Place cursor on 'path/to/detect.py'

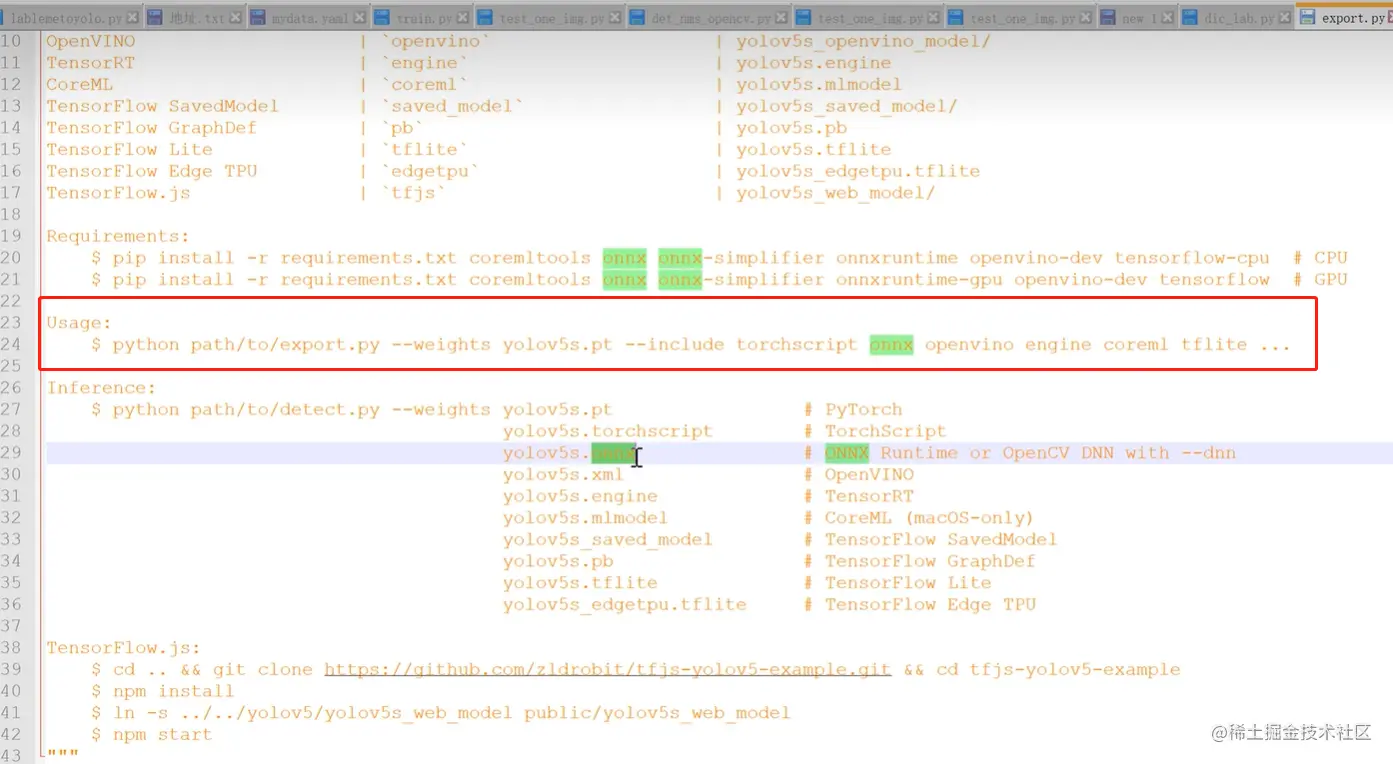pyautogui.click(x=284, y=410)
